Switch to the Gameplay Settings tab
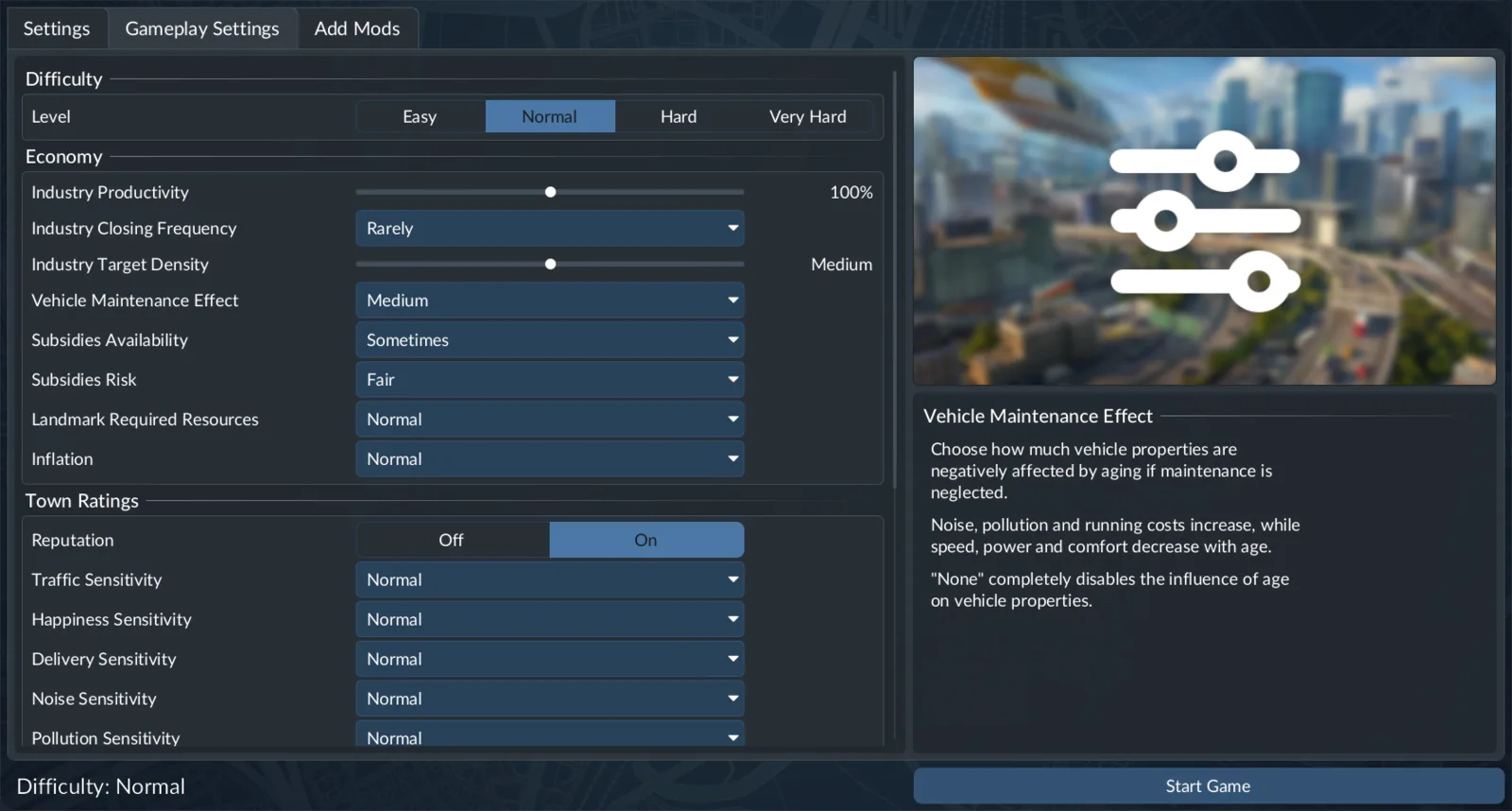The image size is (1512, 811). tap(202, 28)
